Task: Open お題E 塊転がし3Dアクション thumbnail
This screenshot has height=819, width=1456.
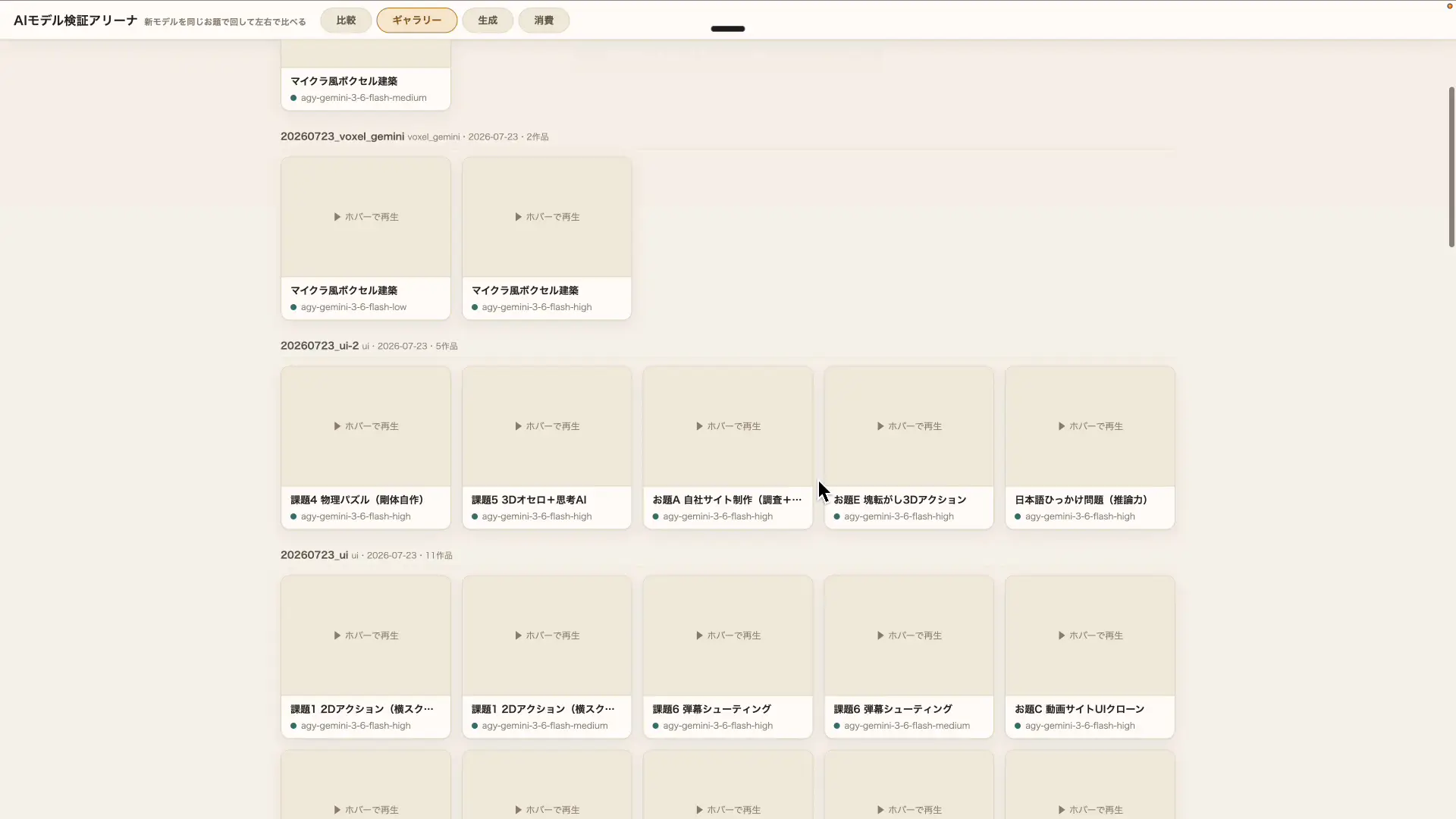Action: [x=909, y=426]
